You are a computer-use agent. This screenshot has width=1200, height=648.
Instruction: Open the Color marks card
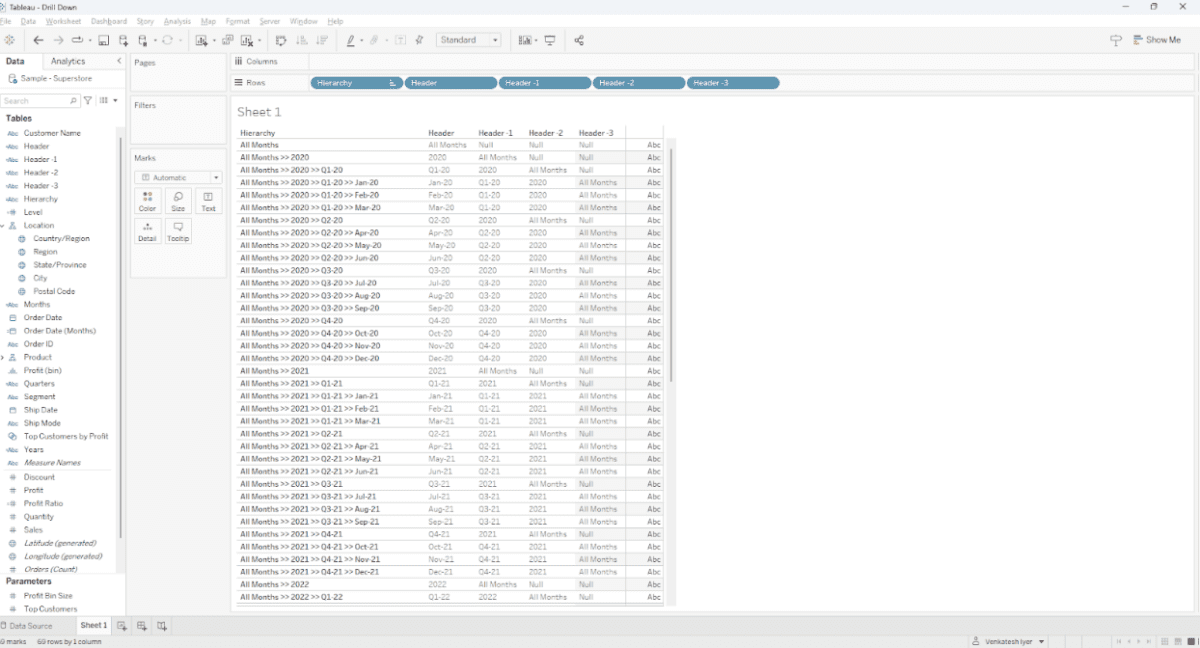coord(147,201)
